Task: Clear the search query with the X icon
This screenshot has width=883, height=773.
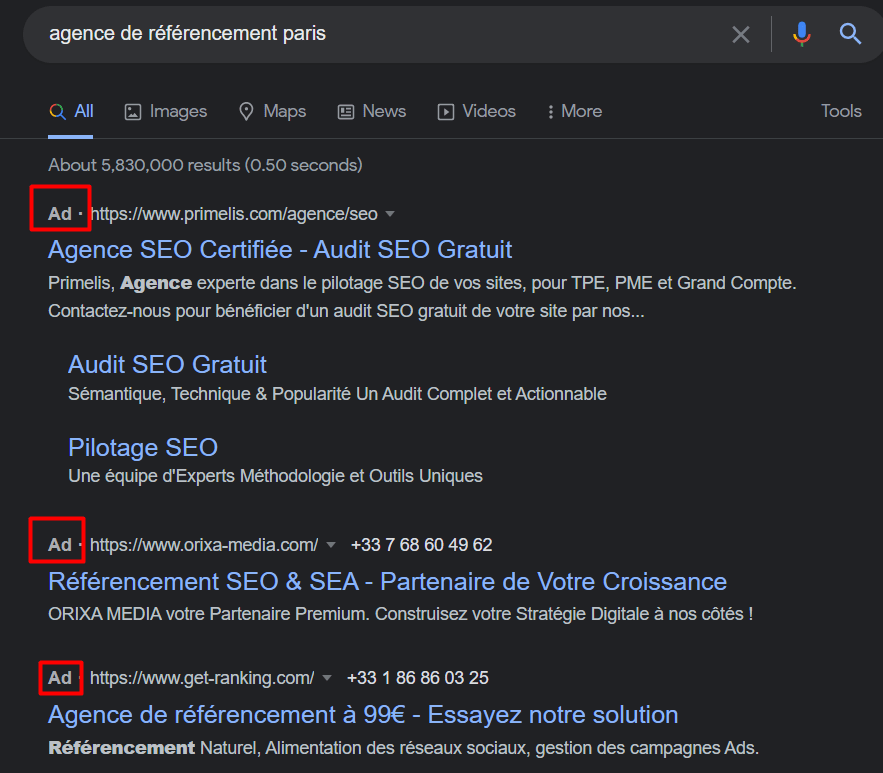Action: point(741,34)
